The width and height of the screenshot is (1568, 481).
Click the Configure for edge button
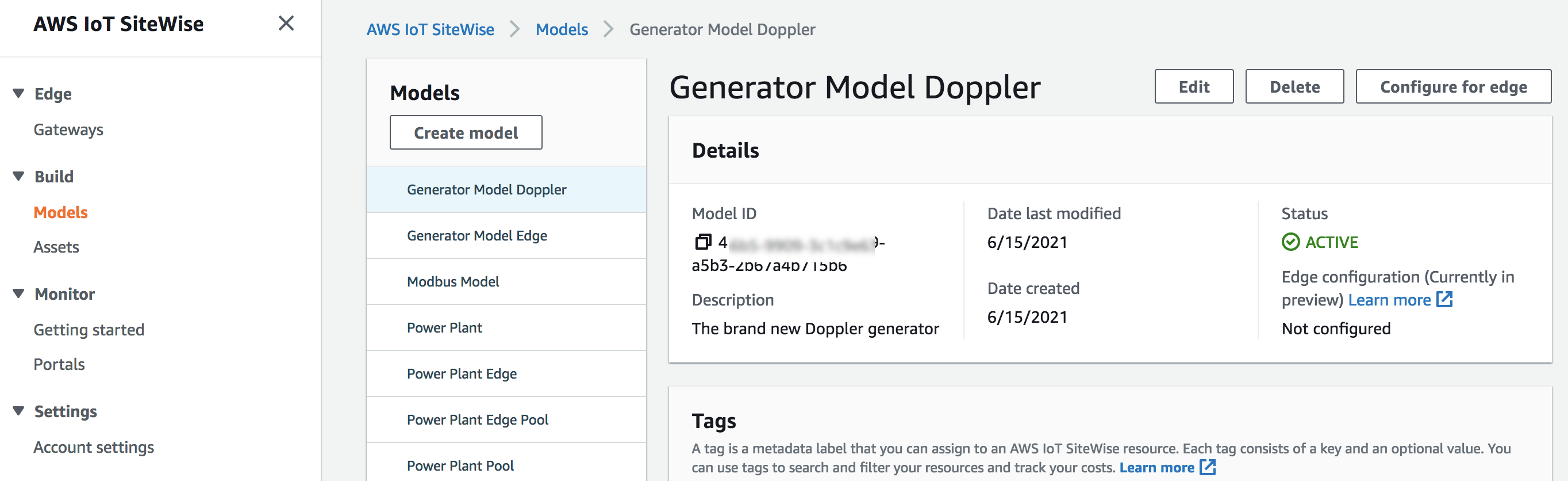[1454, 86]
